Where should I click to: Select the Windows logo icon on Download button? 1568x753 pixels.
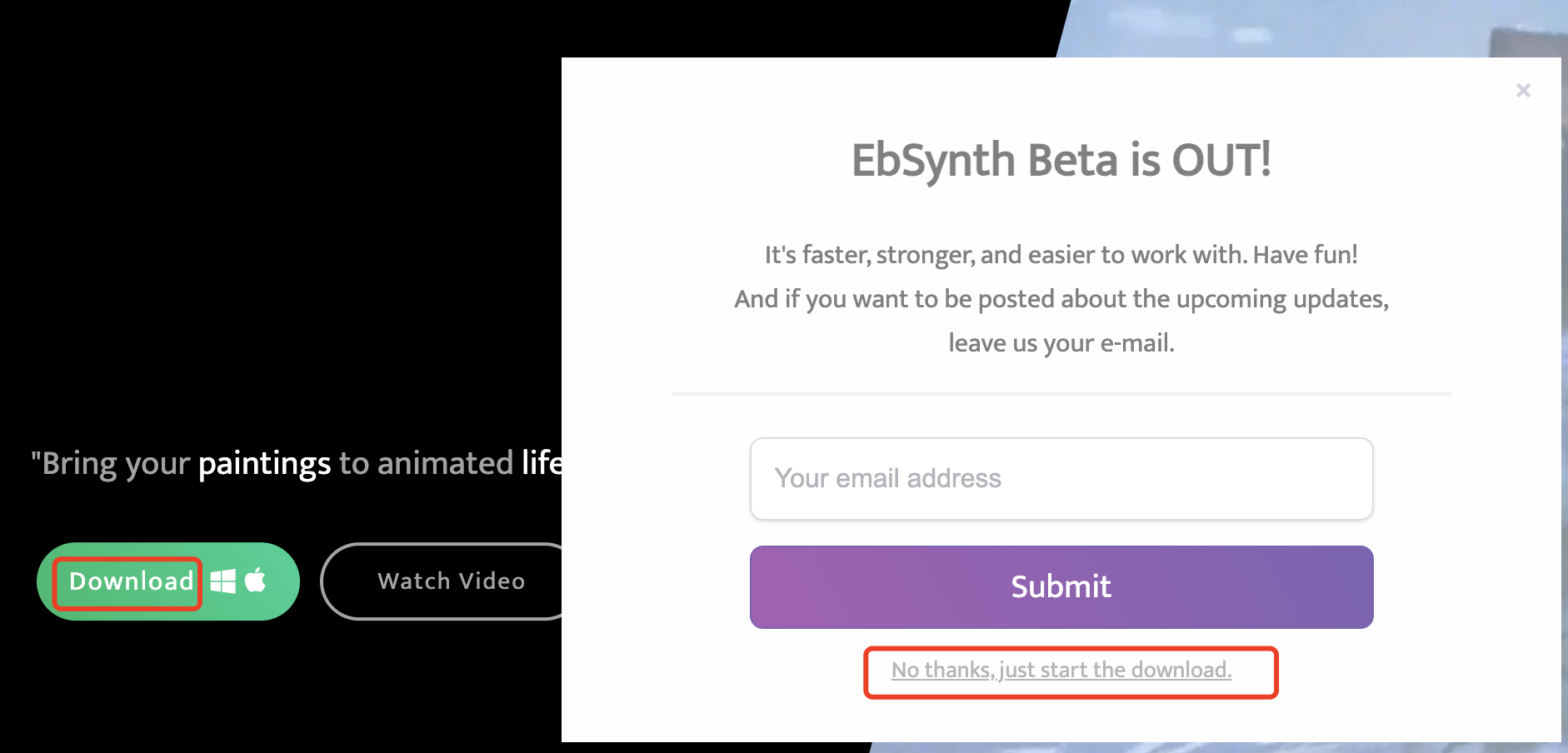tap(223, 581)
